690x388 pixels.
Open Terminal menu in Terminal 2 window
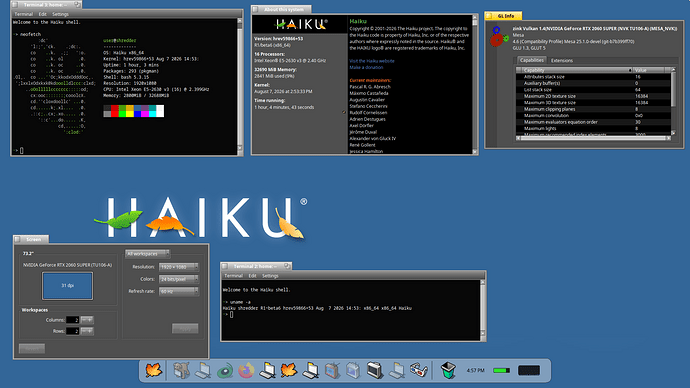click(233, 276)
